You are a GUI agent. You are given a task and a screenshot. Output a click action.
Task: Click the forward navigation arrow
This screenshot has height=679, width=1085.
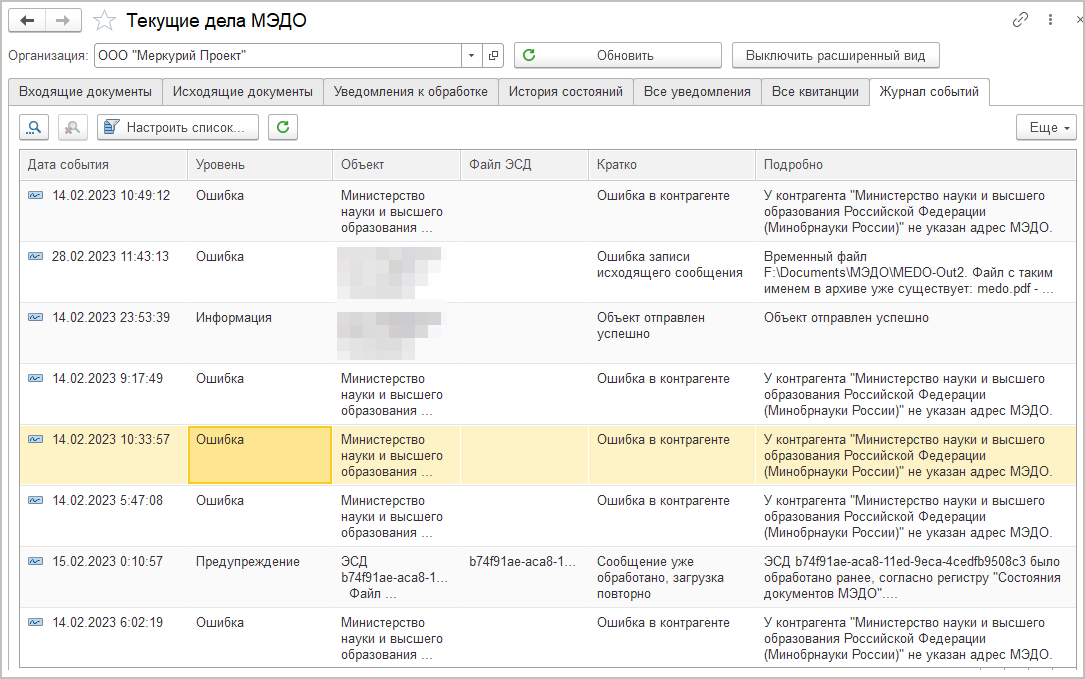[x=63, y=20]
